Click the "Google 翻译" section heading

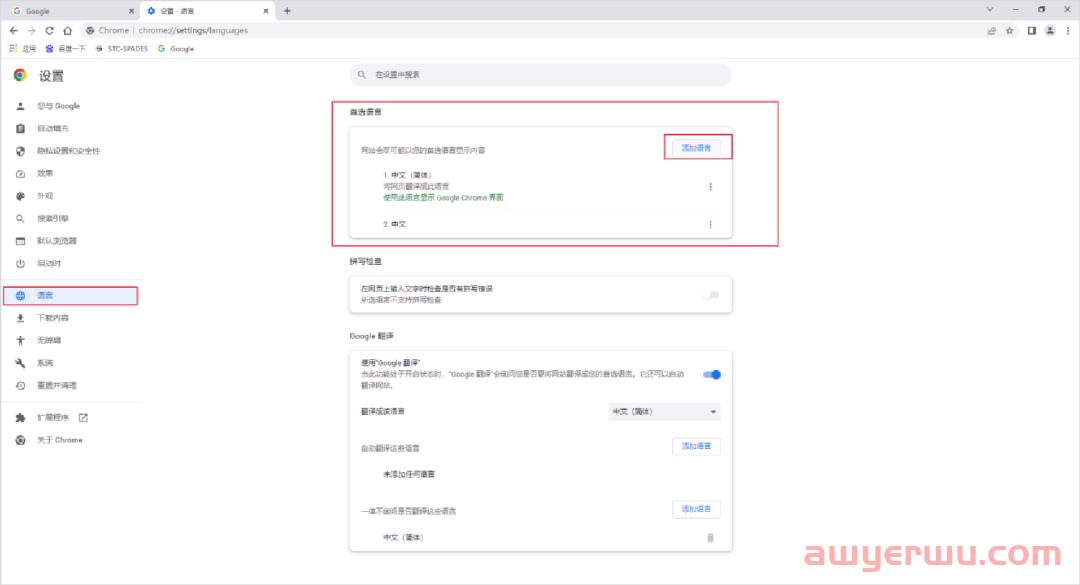371,336
